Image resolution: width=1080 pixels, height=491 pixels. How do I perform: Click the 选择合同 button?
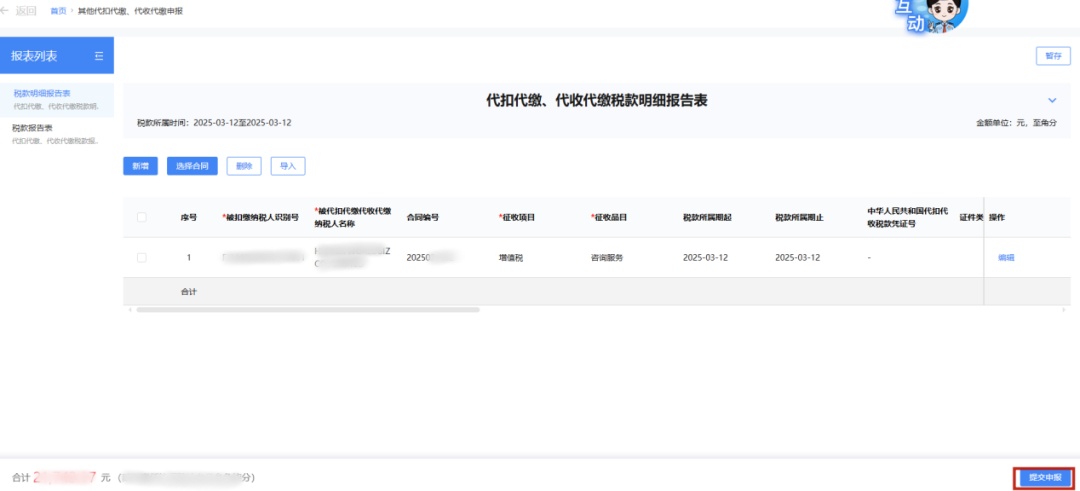pyautogui.click(x=192, y=166)
